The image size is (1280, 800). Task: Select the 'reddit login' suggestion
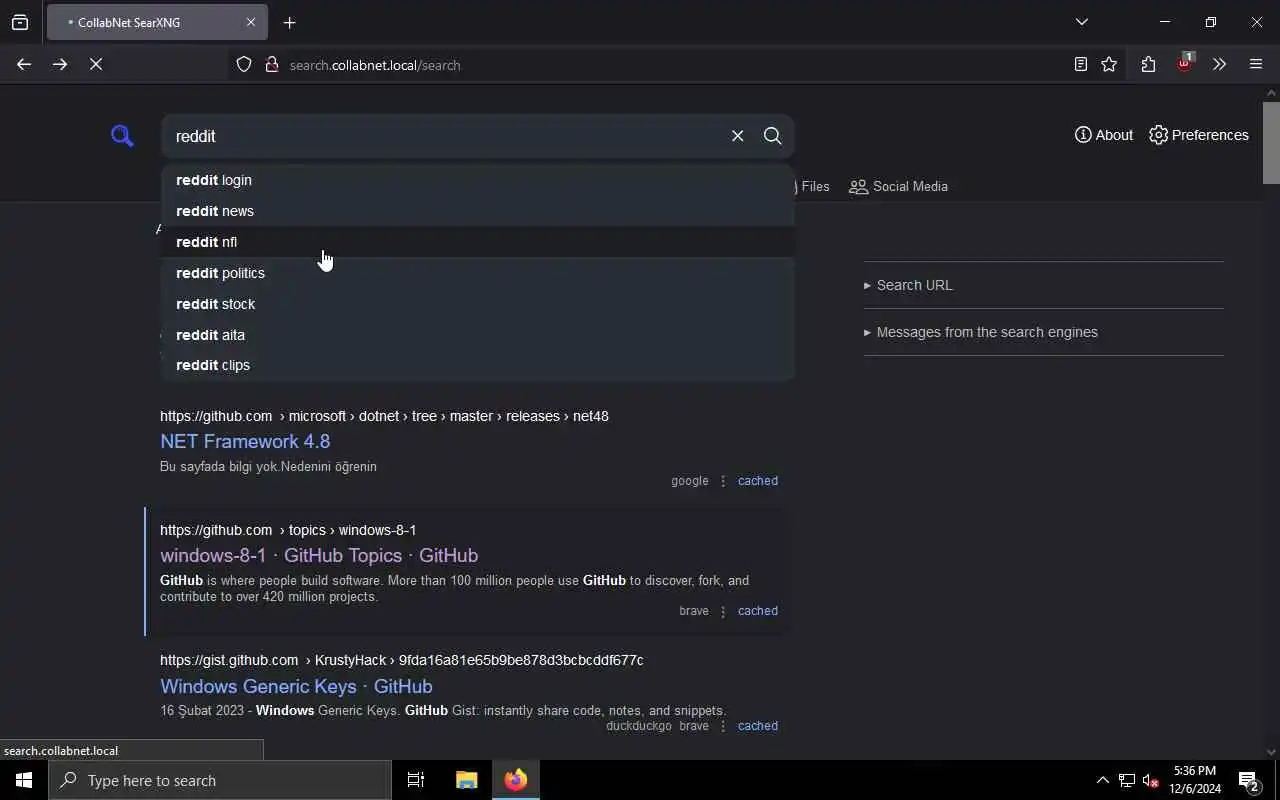[477, 180]
